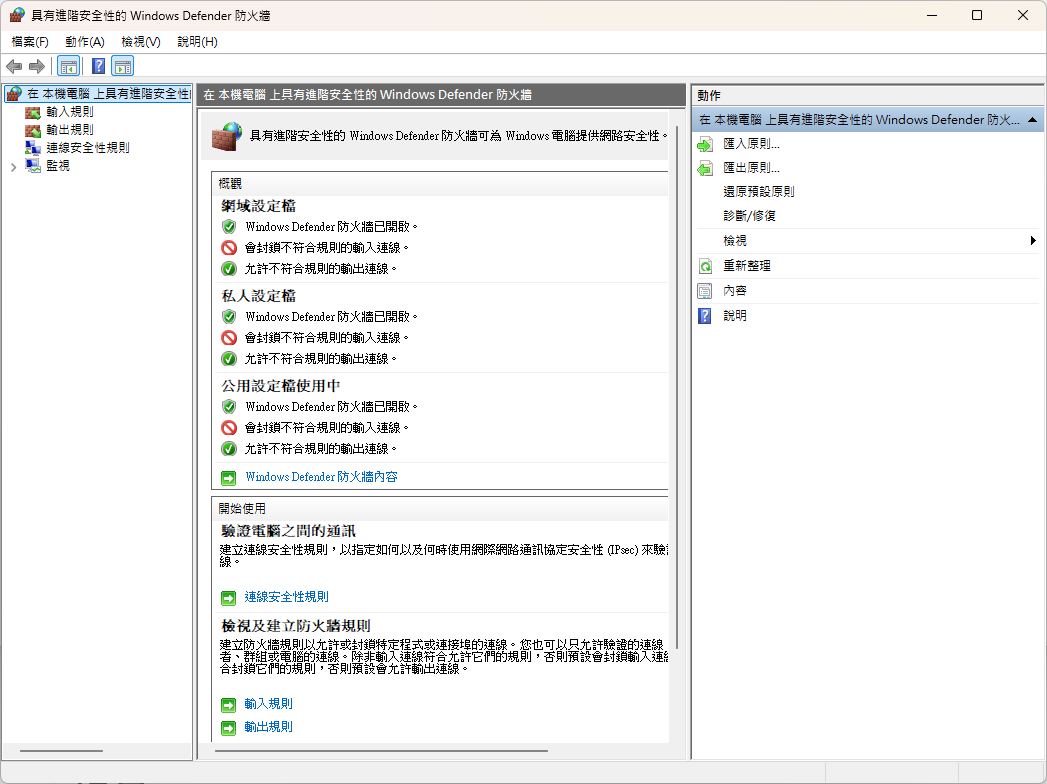Open the 動作(A) menu

pos(84,42)
